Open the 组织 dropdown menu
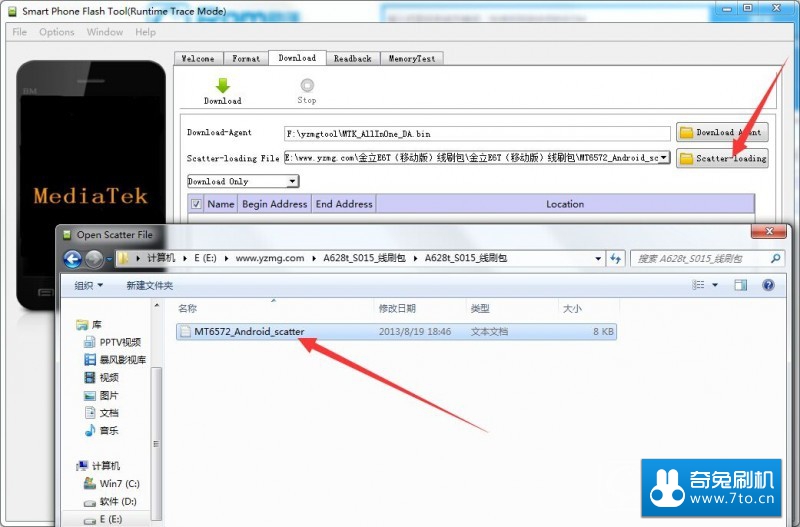The height and width of the screenshot is (527, 800). pos(88,286)
